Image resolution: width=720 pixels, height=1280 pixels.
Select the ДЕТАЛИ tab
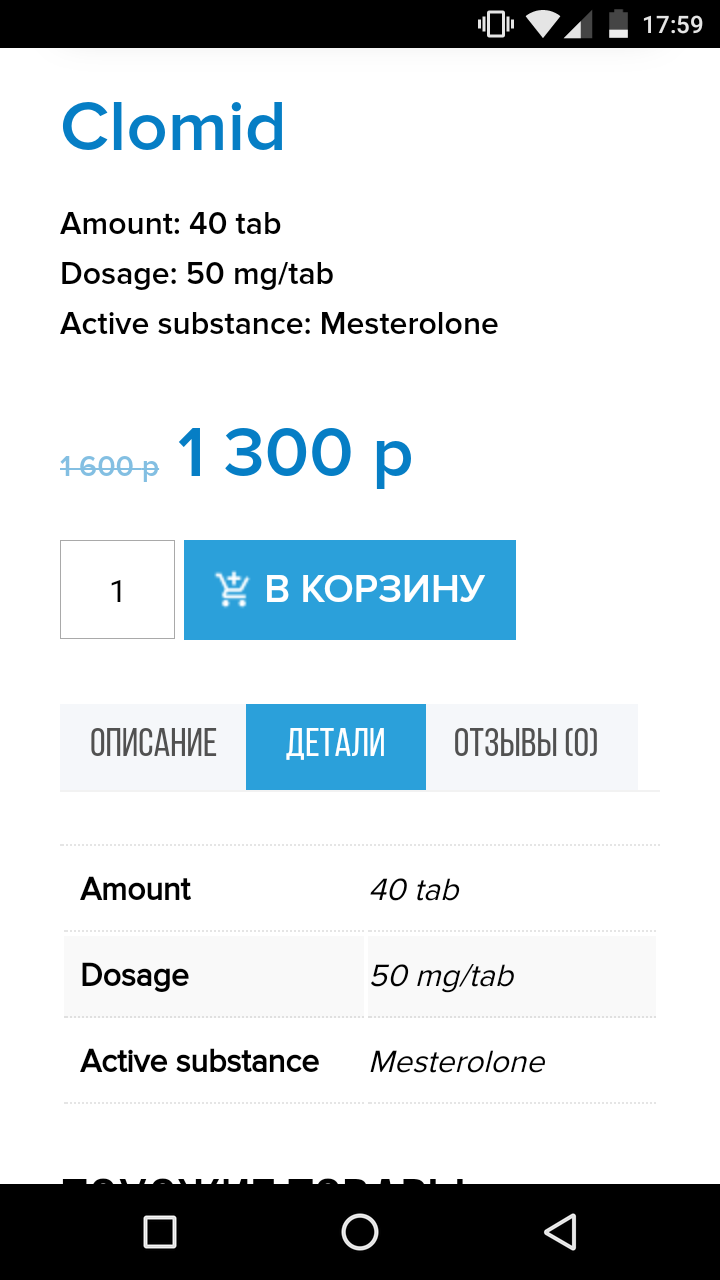(x=336, y=744)
